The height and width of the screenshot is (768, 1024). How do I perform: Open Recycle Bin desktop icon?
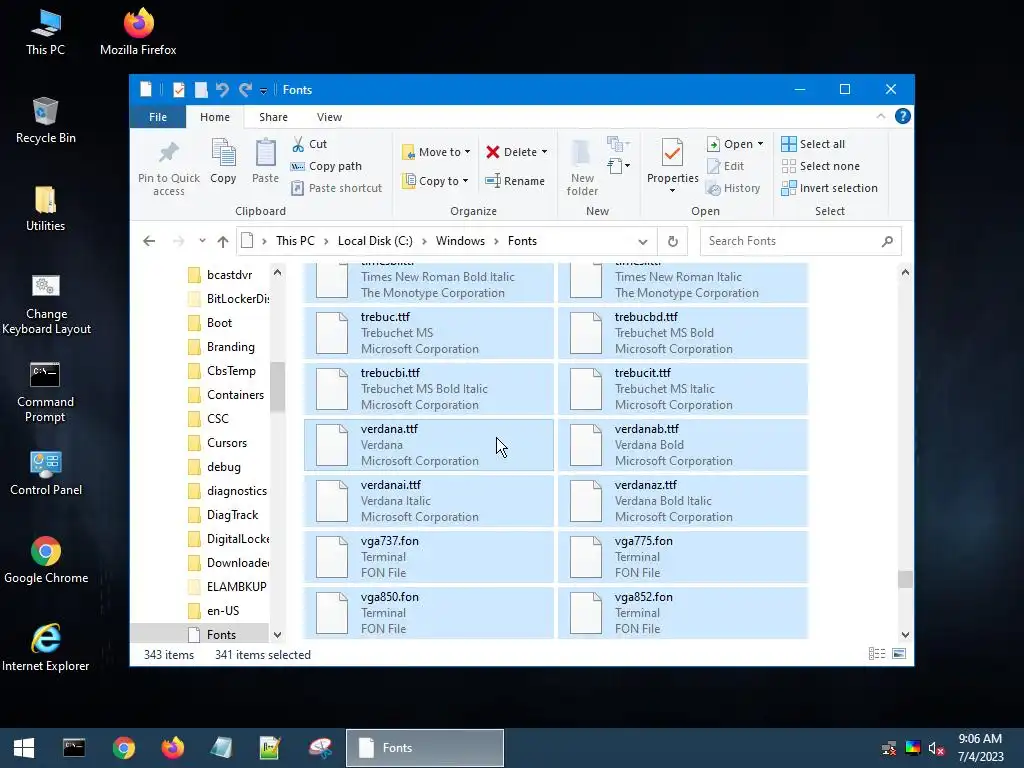pos(45,121)
